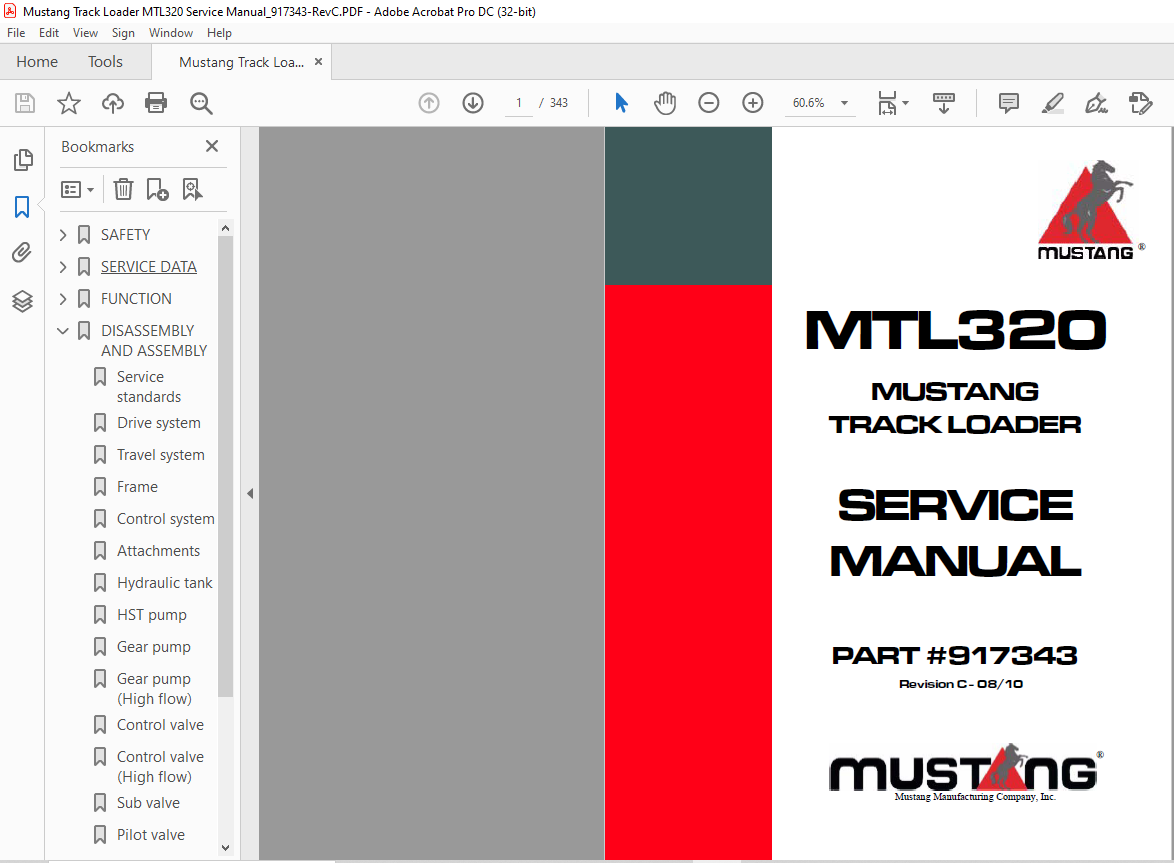Activate the selection arrow tool

(621, 103)
